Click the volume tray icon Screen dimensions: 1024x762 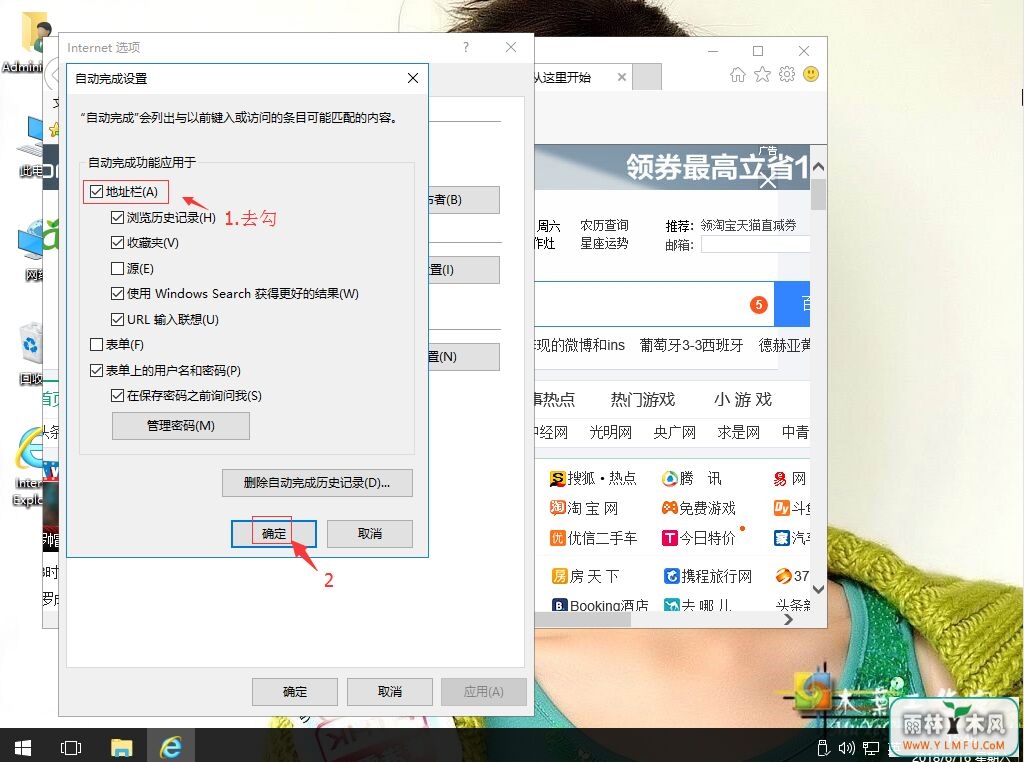pyautogui.click(x=847, y=748)
